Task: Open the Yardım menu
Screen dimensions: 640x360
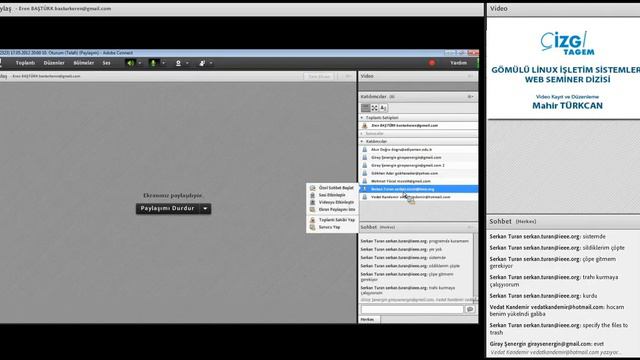Action: point(458,63)
